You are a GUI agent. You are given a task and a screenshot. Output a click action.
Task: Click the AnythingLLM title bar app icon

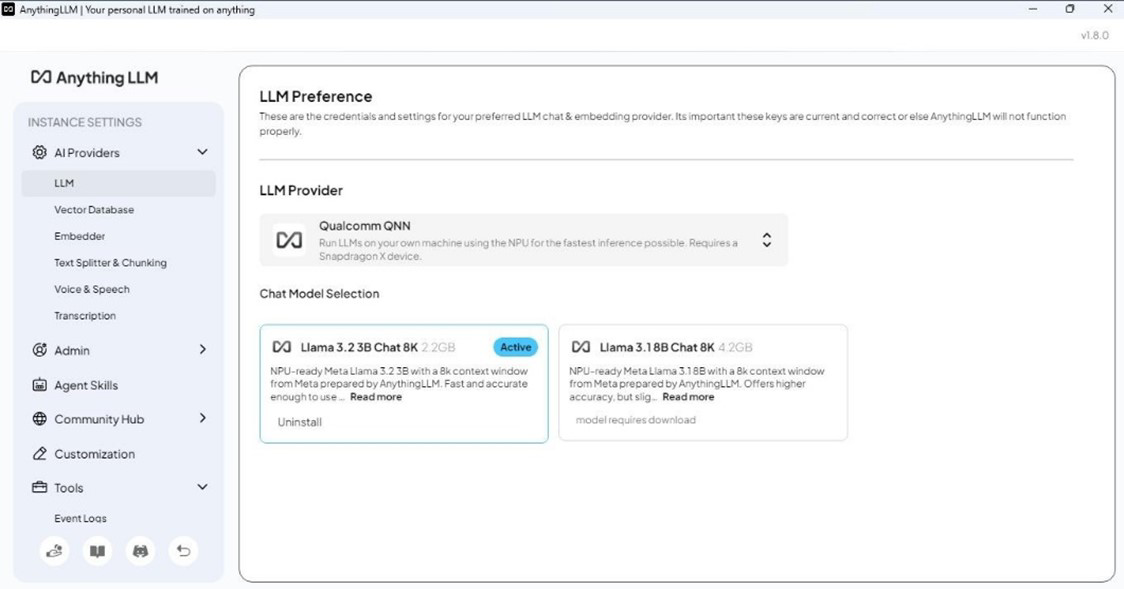[8, 9]
